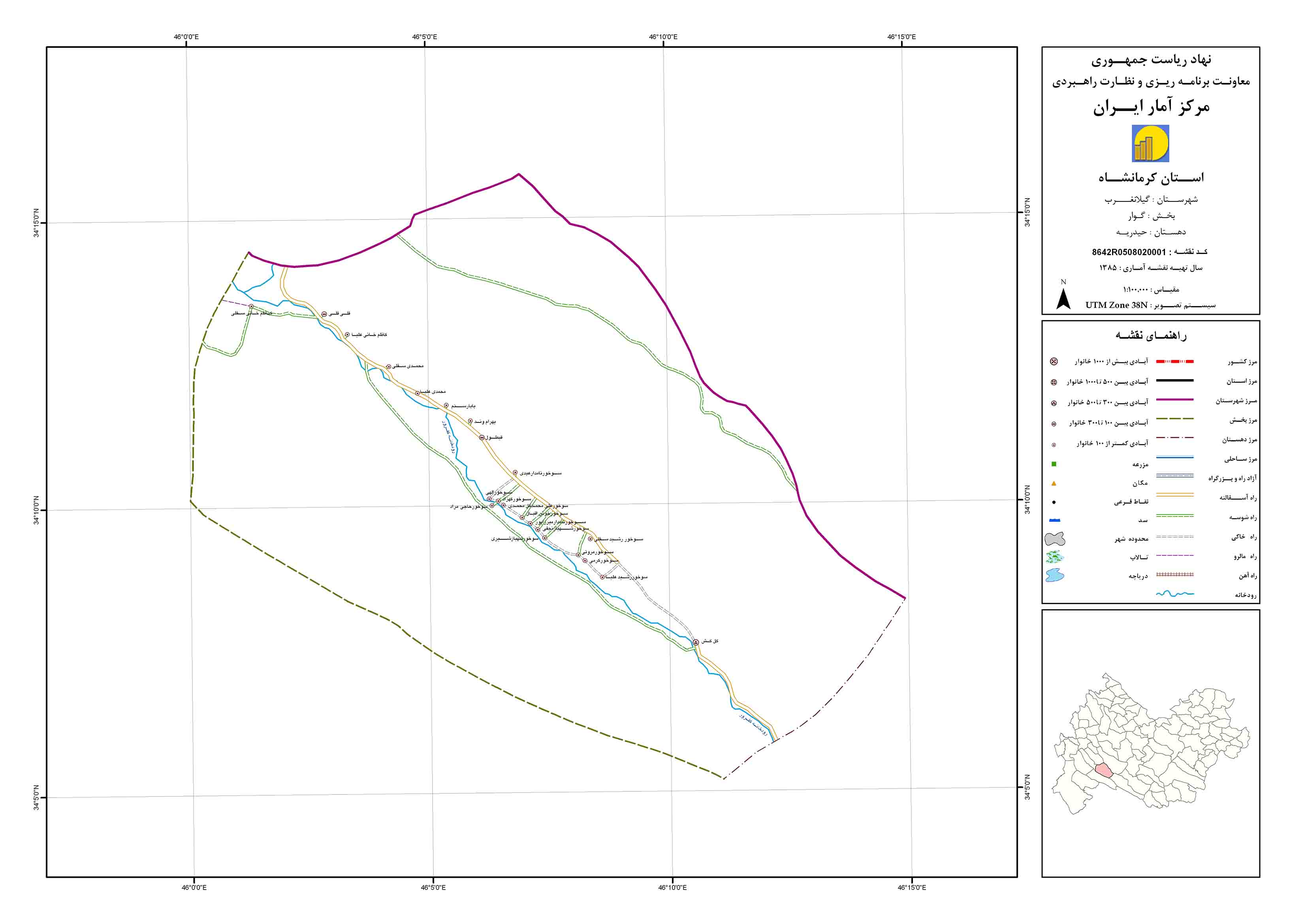Image resolution: width=1306 pixels, height=924 pixels.
Task: Click the north arrow compass symbol
Action: point(1063,299)
